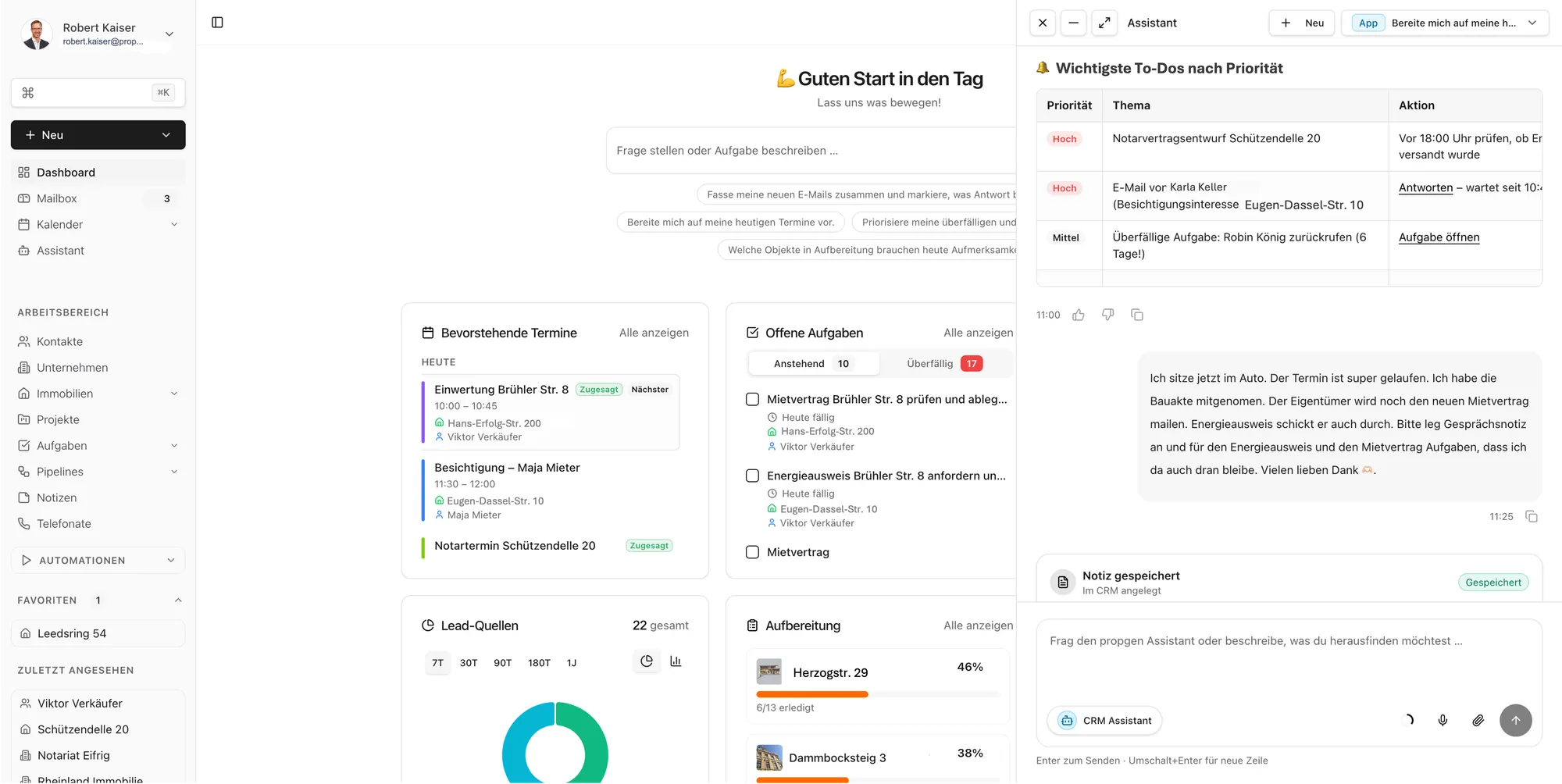Minimize the Assistant panel

(1073, 23)
